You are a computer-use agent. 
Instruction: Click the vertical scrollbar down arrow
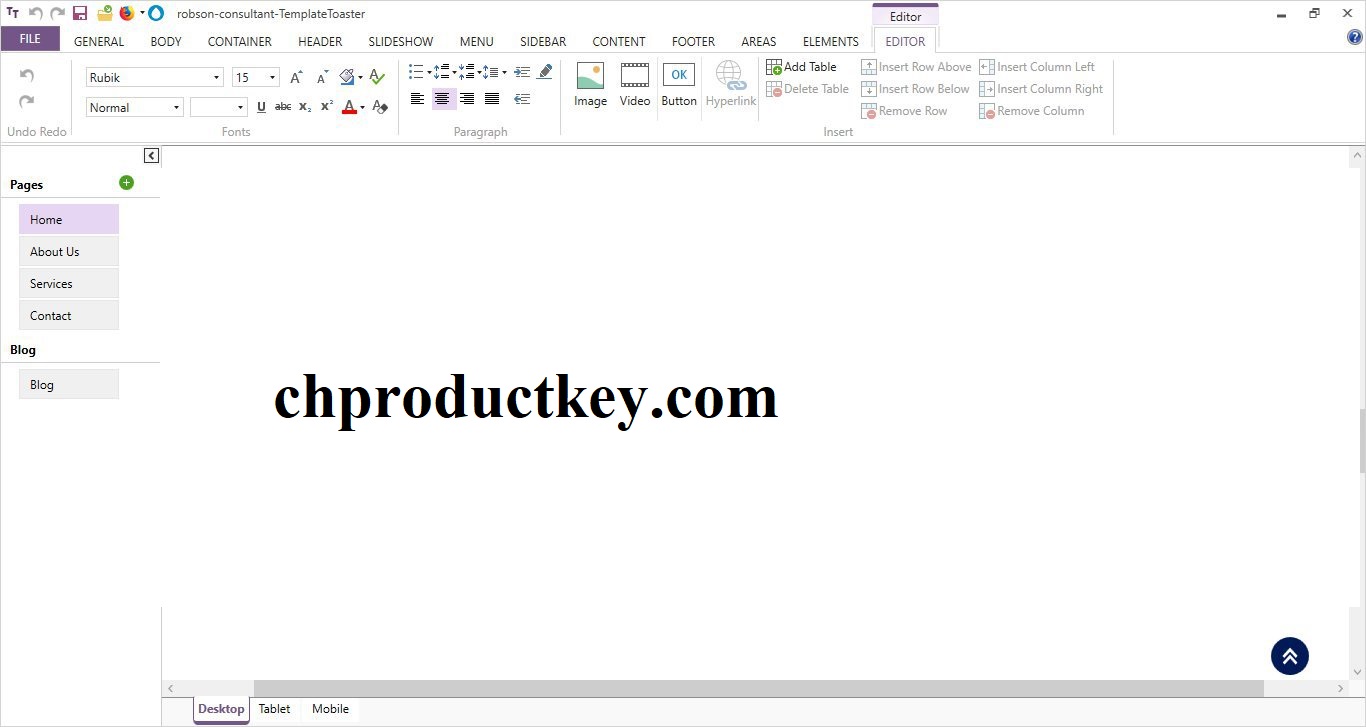1358,672
